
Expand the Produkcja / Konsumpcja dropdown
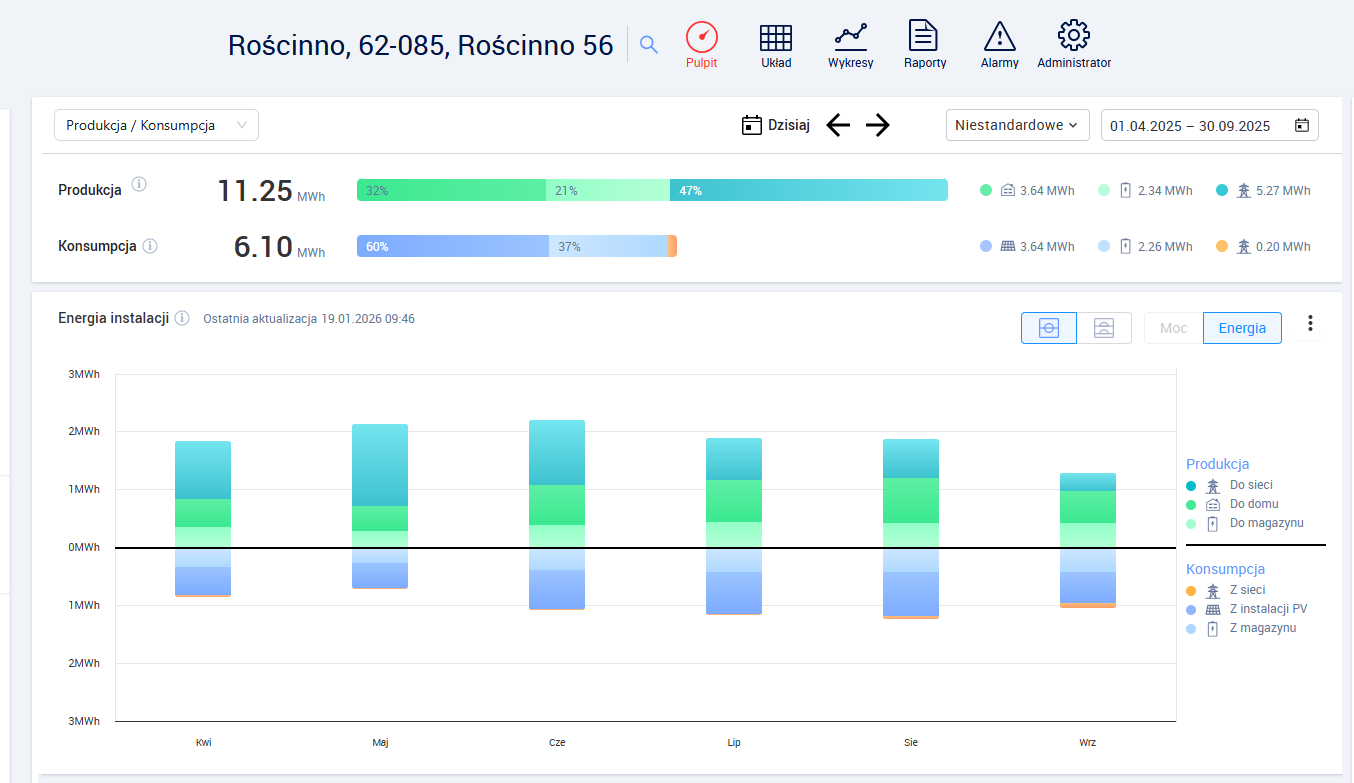coord(156,125)
